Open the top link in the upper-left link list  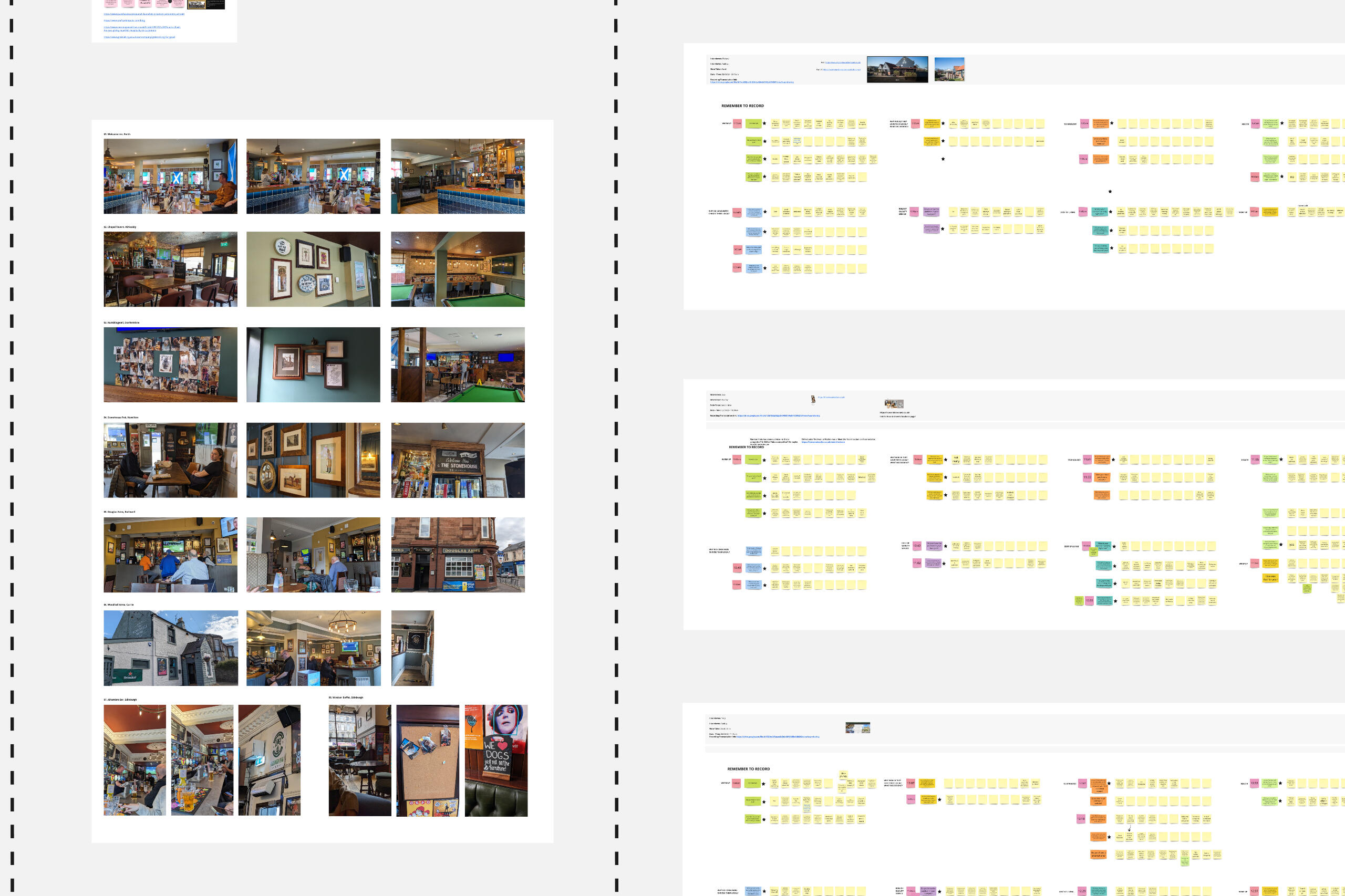(144, 14)
